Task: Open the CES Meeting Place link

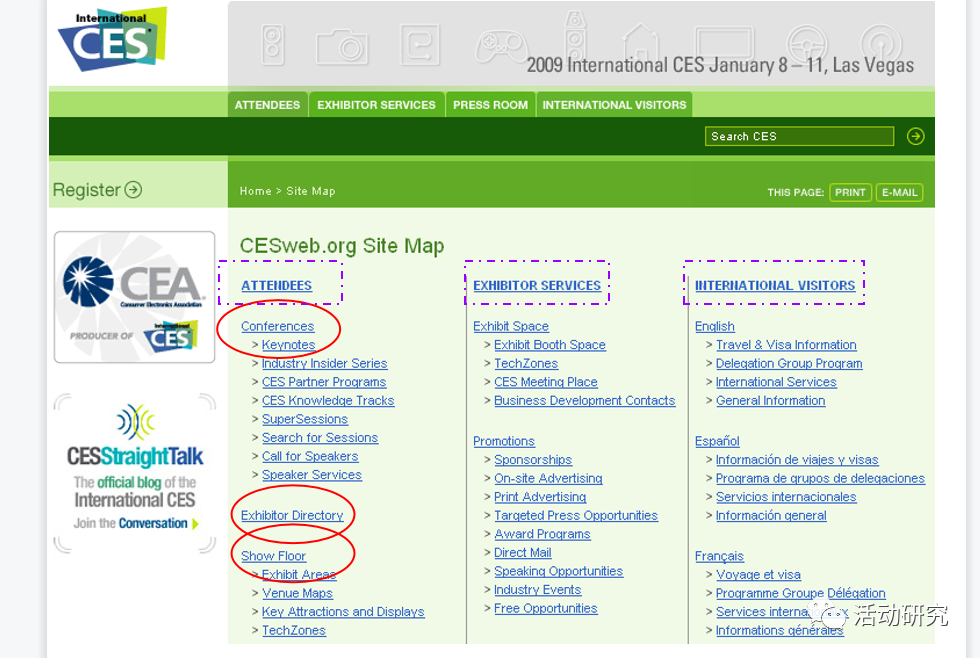Action: (x=546, y=382)
